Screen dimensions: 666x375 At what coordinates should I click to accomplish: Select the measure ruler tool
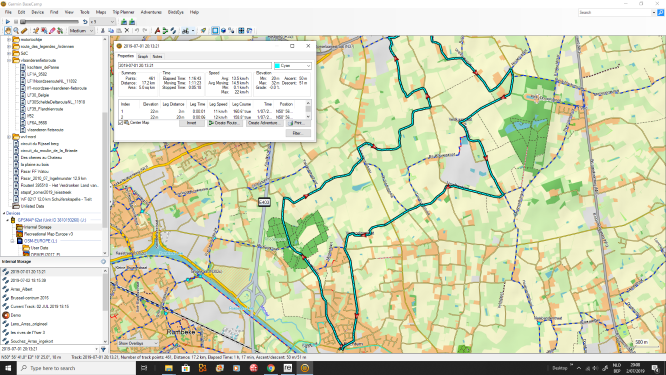[24, 31]
